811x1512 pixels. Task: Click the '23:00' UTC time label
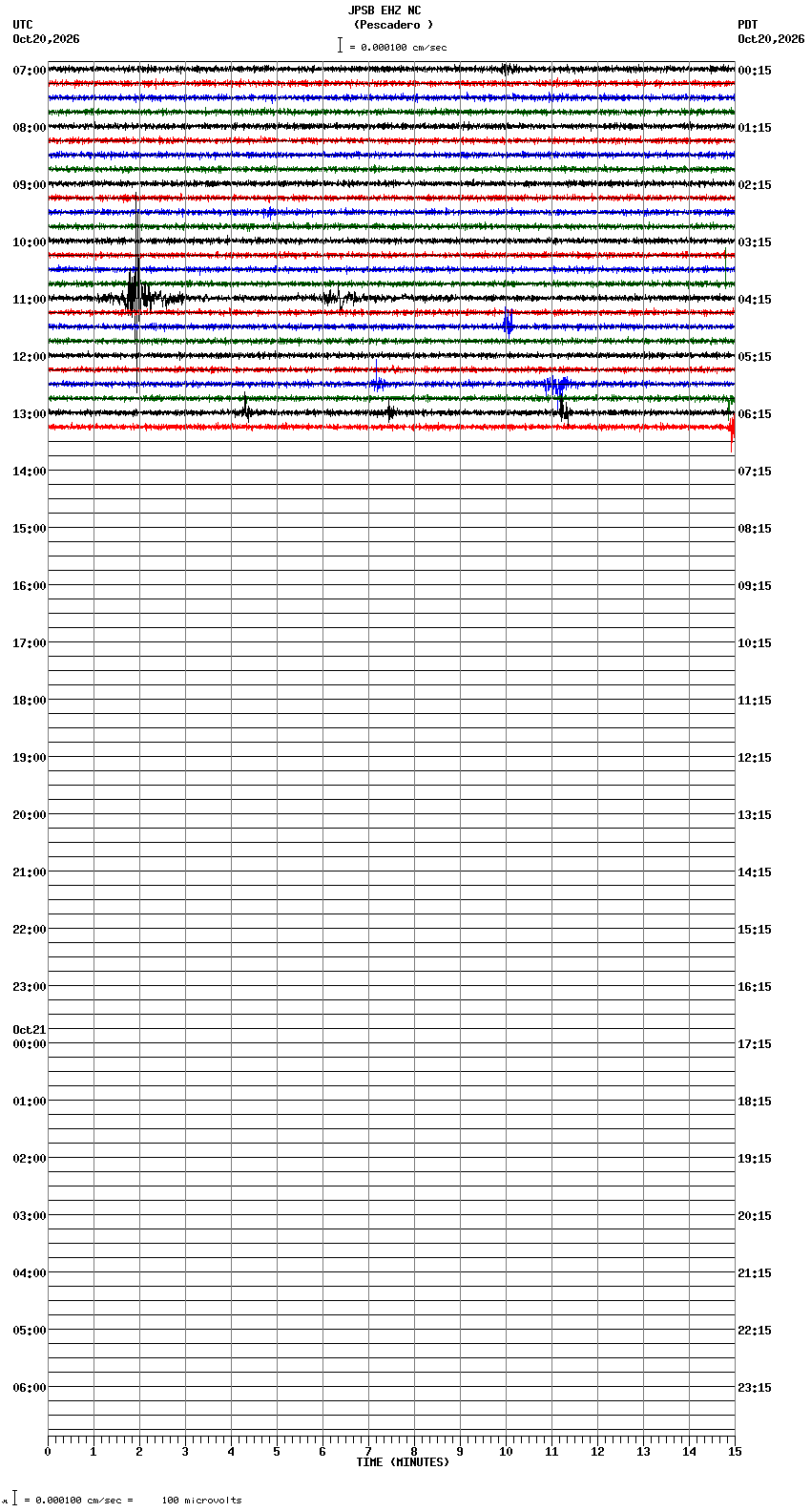[x=30, y=987]
